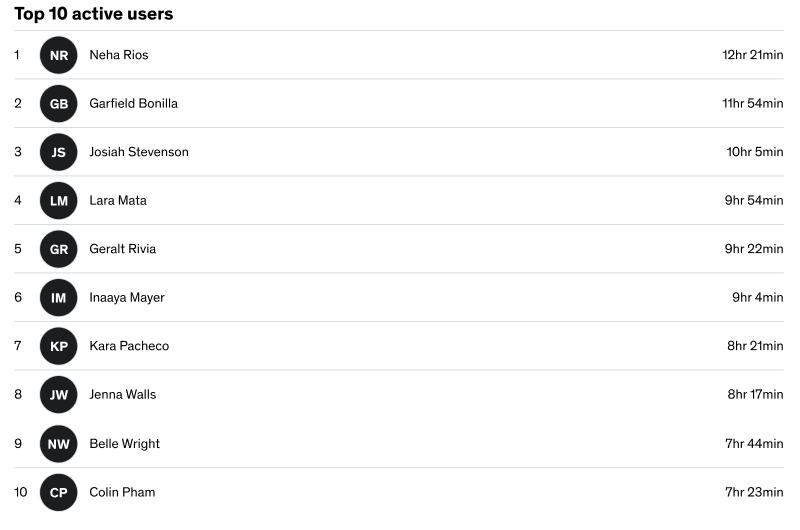
Task: Select the Colin Pham name
Action: tap(122, 492)
